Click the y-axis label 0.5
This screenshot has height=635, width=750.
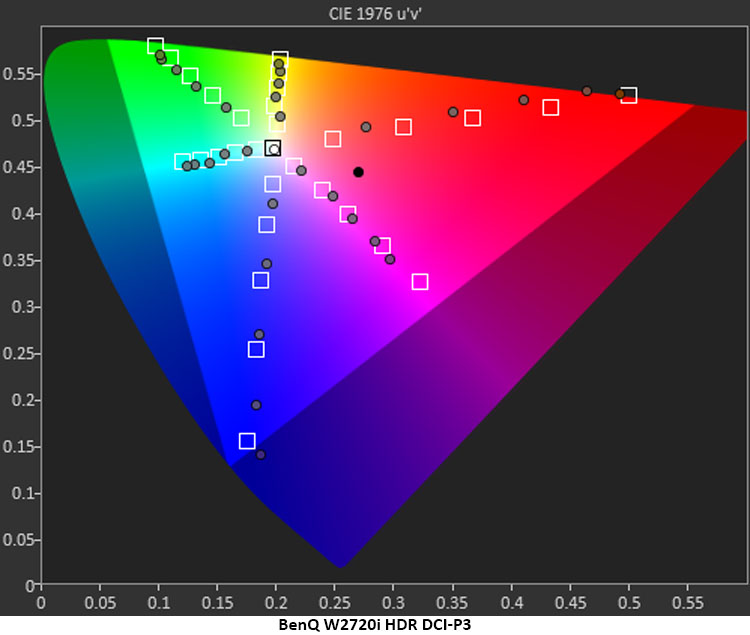coord(22,120)
